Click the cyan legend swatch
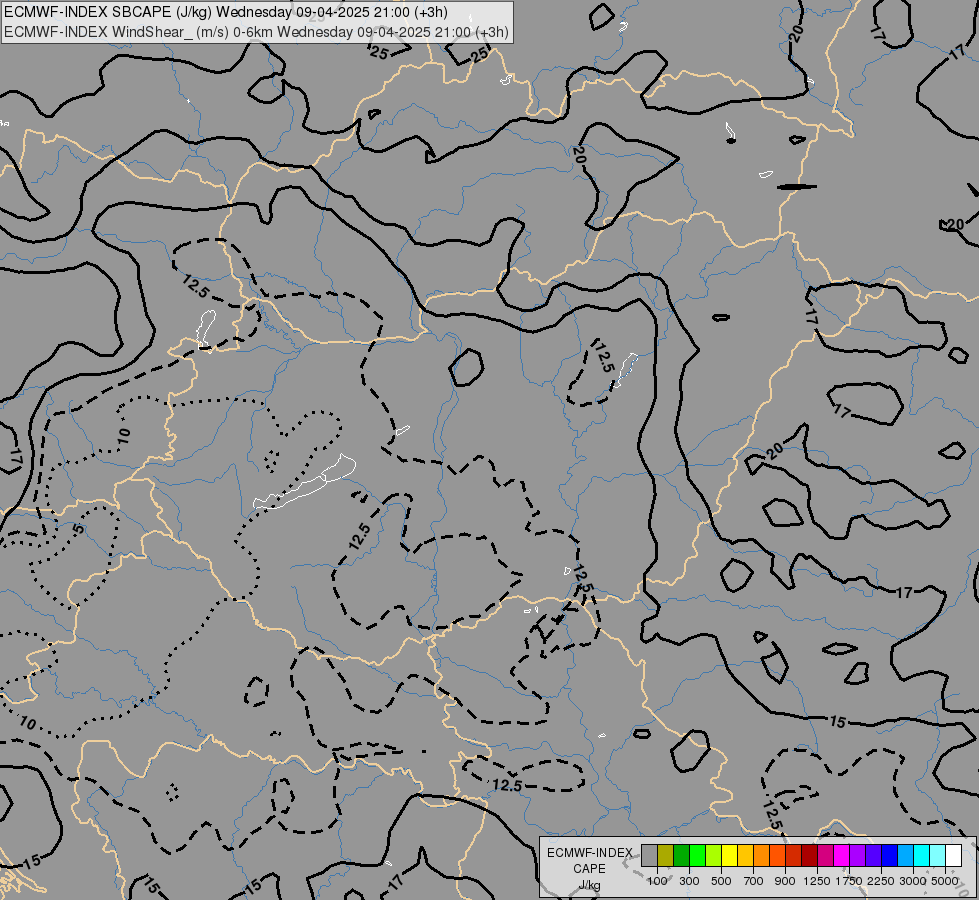979x900 pixels. pos(921,856)
